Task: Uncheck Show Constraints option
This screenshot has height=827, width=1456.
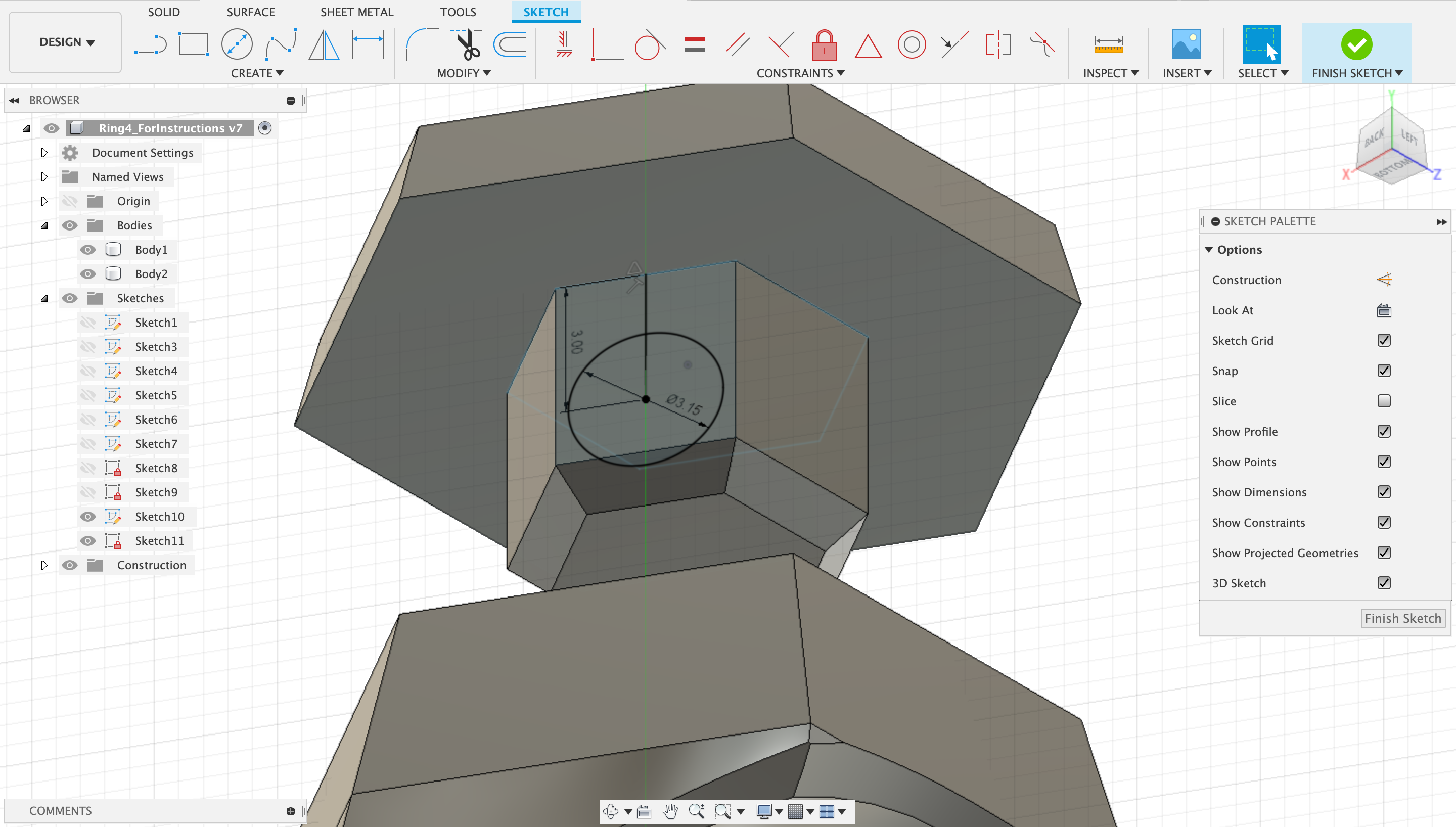Action: (x=1383, y=522)
